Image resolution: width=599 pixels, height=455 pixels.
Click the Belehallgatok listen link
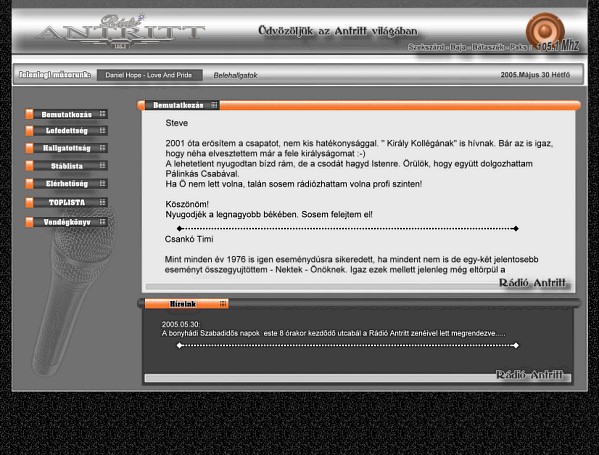coord(235,75)
